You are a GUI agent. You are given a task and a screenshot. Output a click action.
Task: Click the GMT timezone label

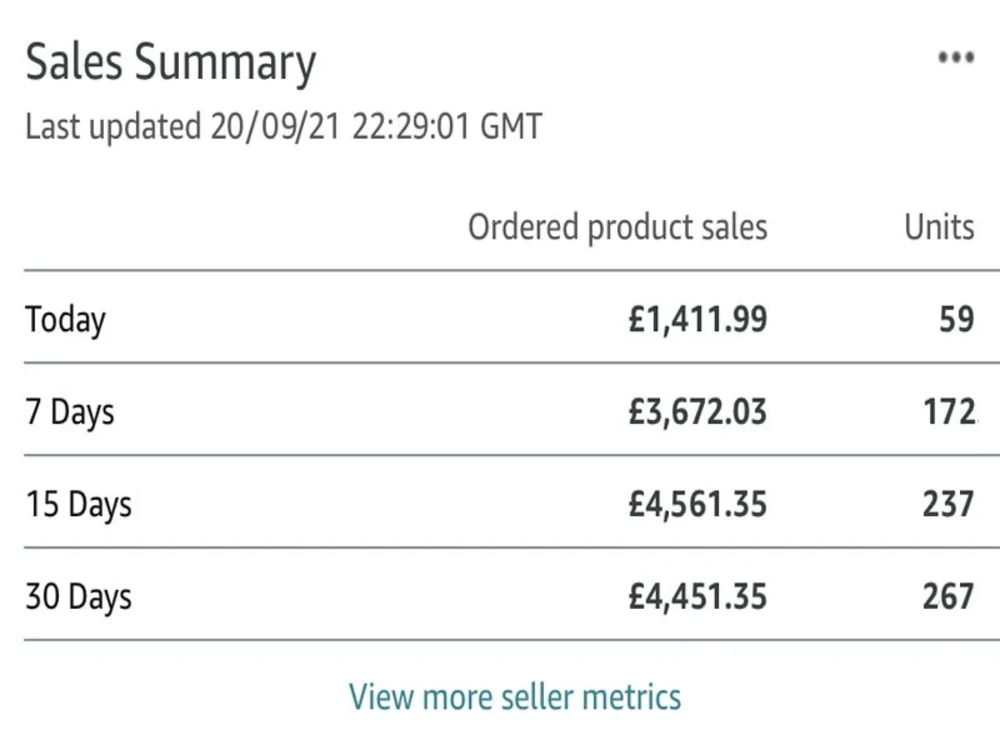coord(511,126)
